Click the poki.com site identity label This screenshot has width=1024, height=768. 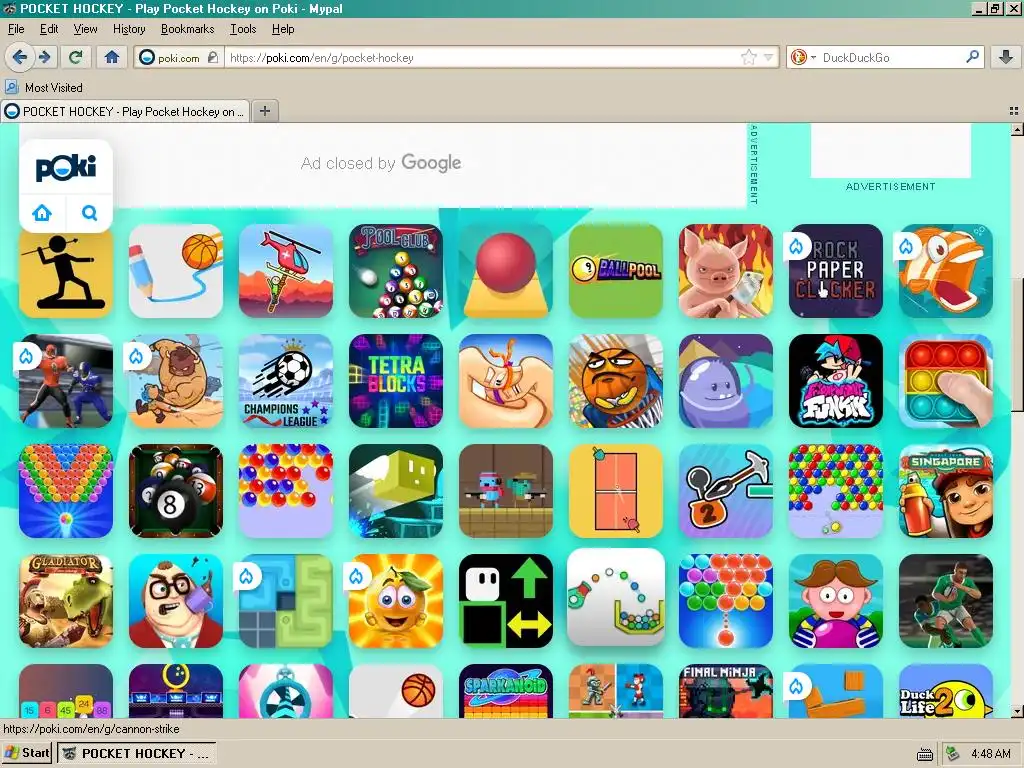pos(178,57)
